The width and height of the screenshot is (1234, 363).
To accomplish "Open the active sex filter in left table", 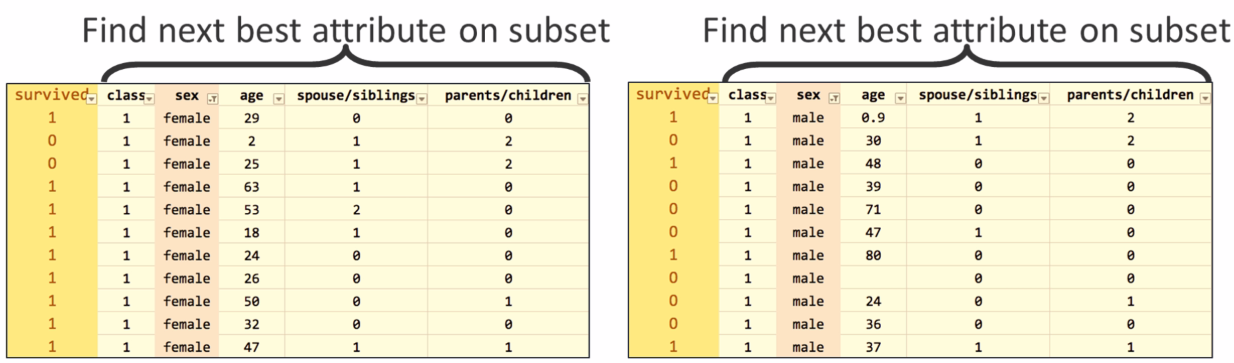I will (212, 99).
